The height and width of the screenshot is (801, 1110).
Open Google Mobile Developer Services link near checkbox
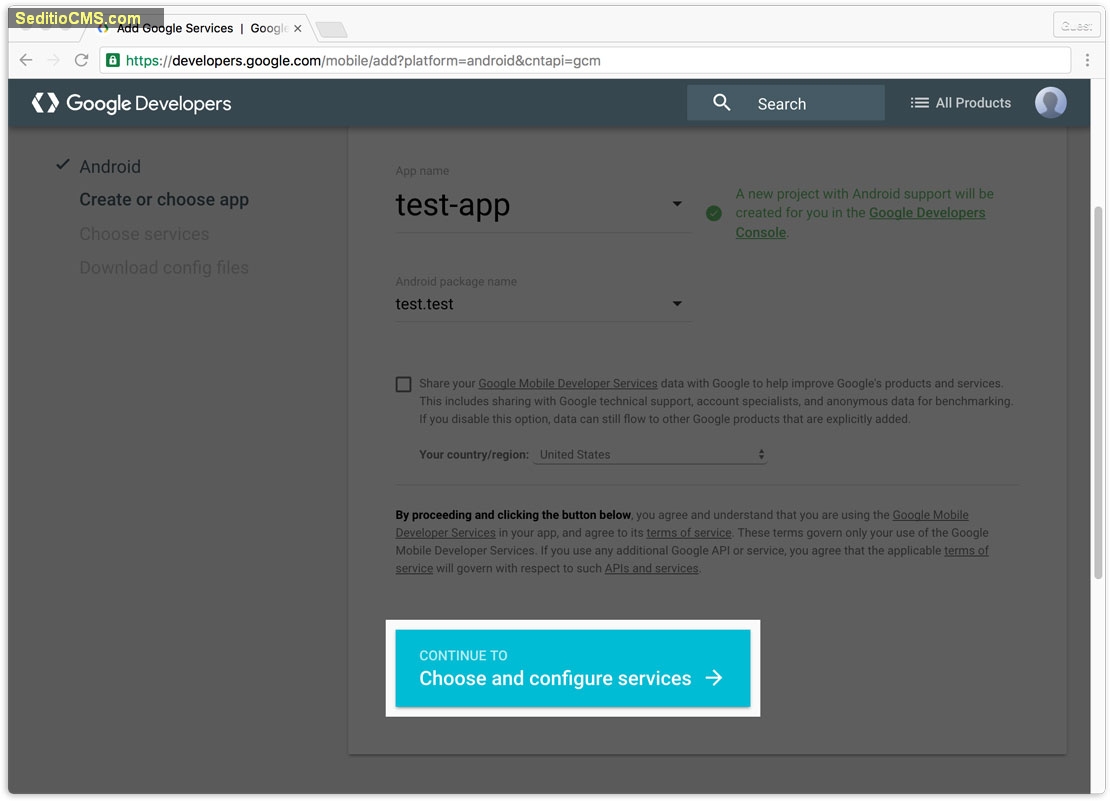pos(568,384)
